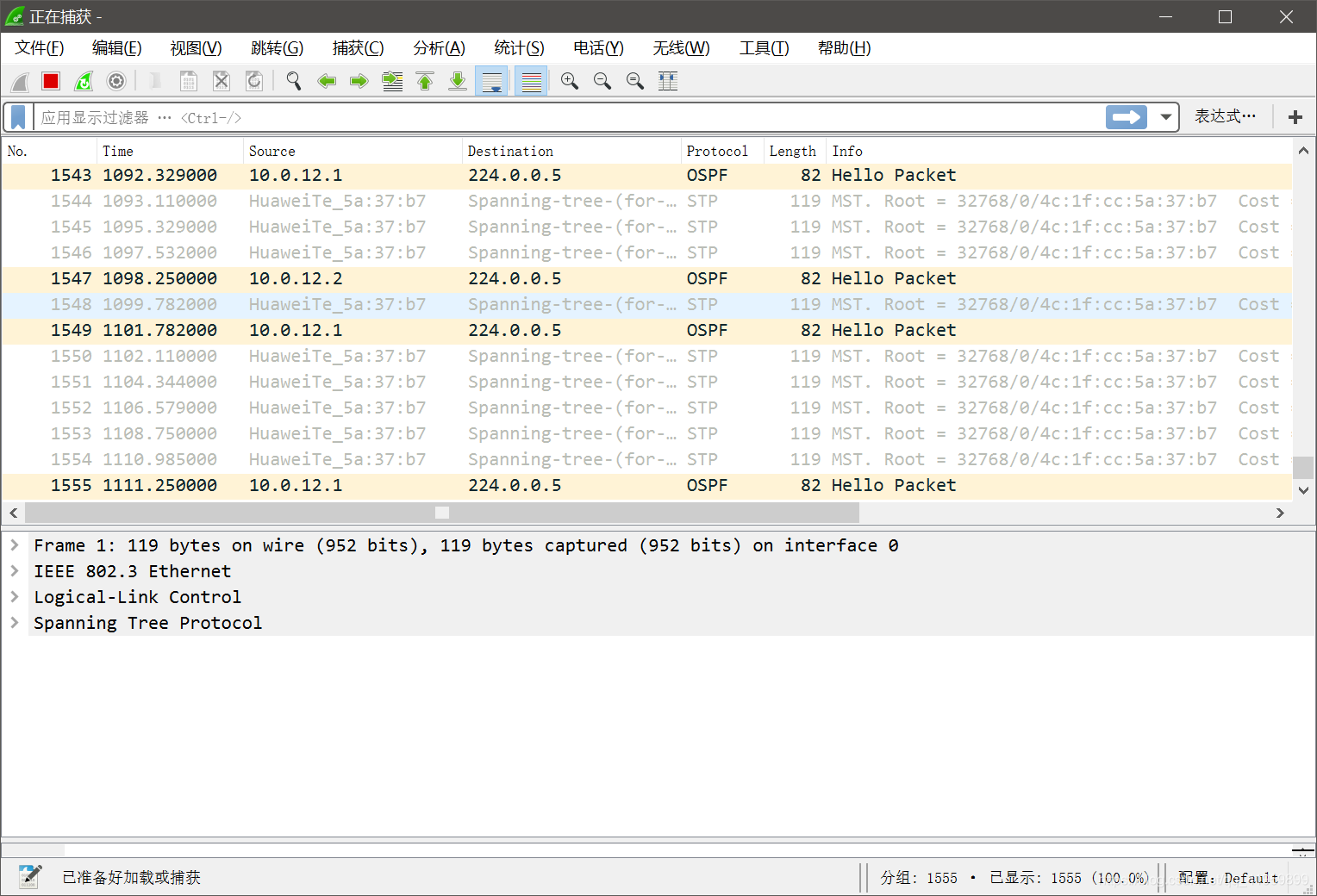Screen dimensions: 1317x896
Task: Expand the Spanning Tree Protocol section
Action: pos(15,622)
